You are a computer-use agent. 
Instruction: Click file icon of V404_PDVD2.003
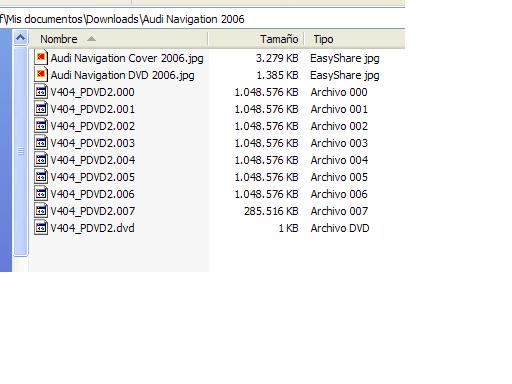[x=41, y=142]
